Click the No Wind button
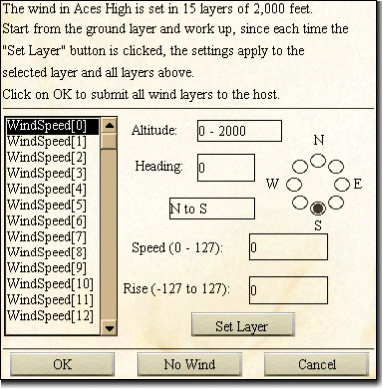 pos(189,364)
